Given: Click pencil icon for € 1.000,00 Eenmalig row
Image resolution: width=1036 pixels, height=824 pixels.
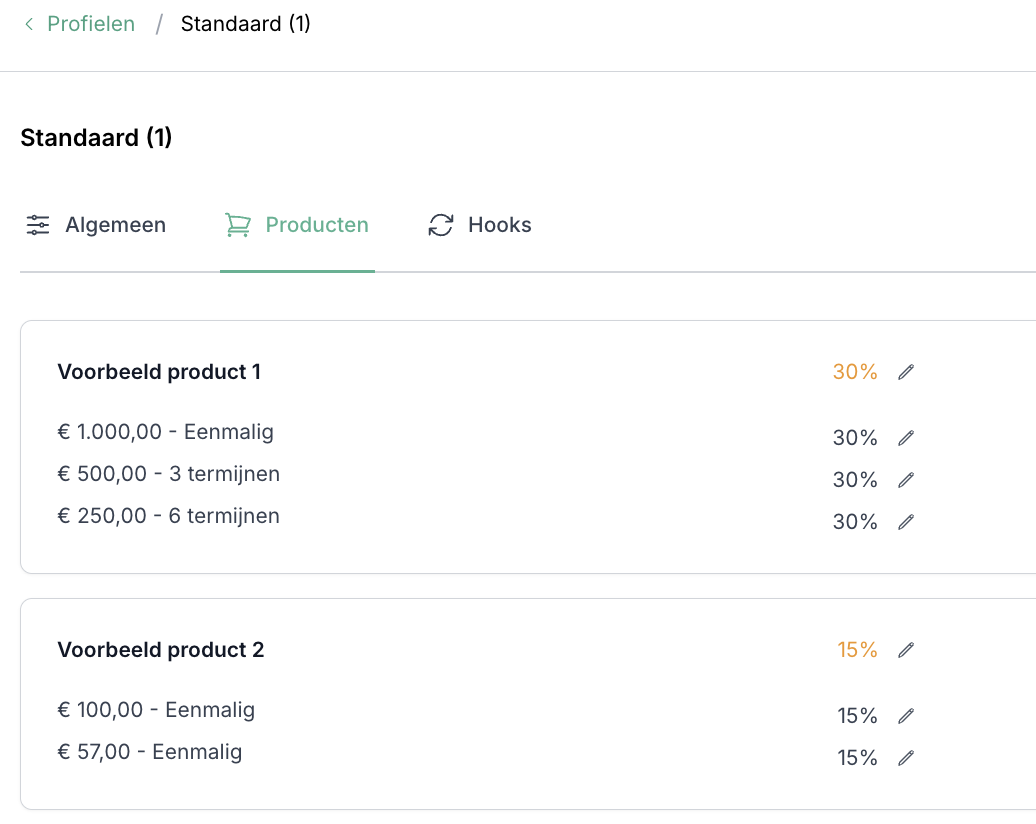Looking at the screenshot, I should pos(906,438).
